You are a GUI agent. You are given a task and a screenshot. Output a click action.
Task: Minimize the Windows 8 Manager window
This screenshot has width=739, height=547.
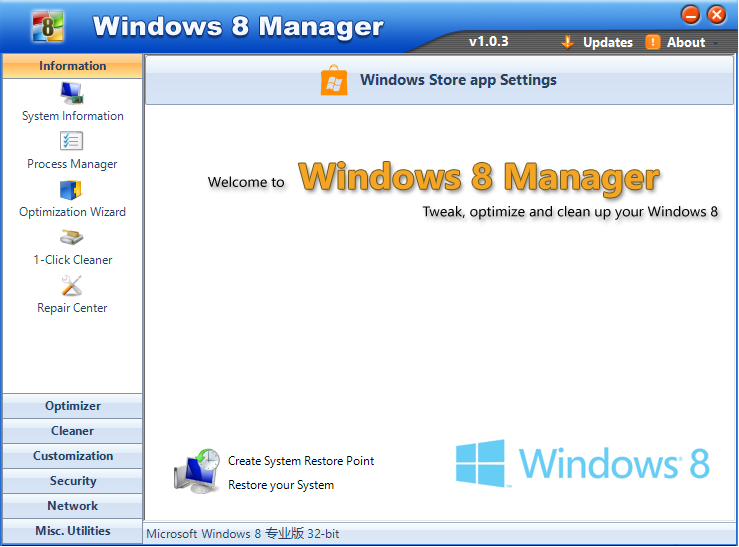coord(690,15)
